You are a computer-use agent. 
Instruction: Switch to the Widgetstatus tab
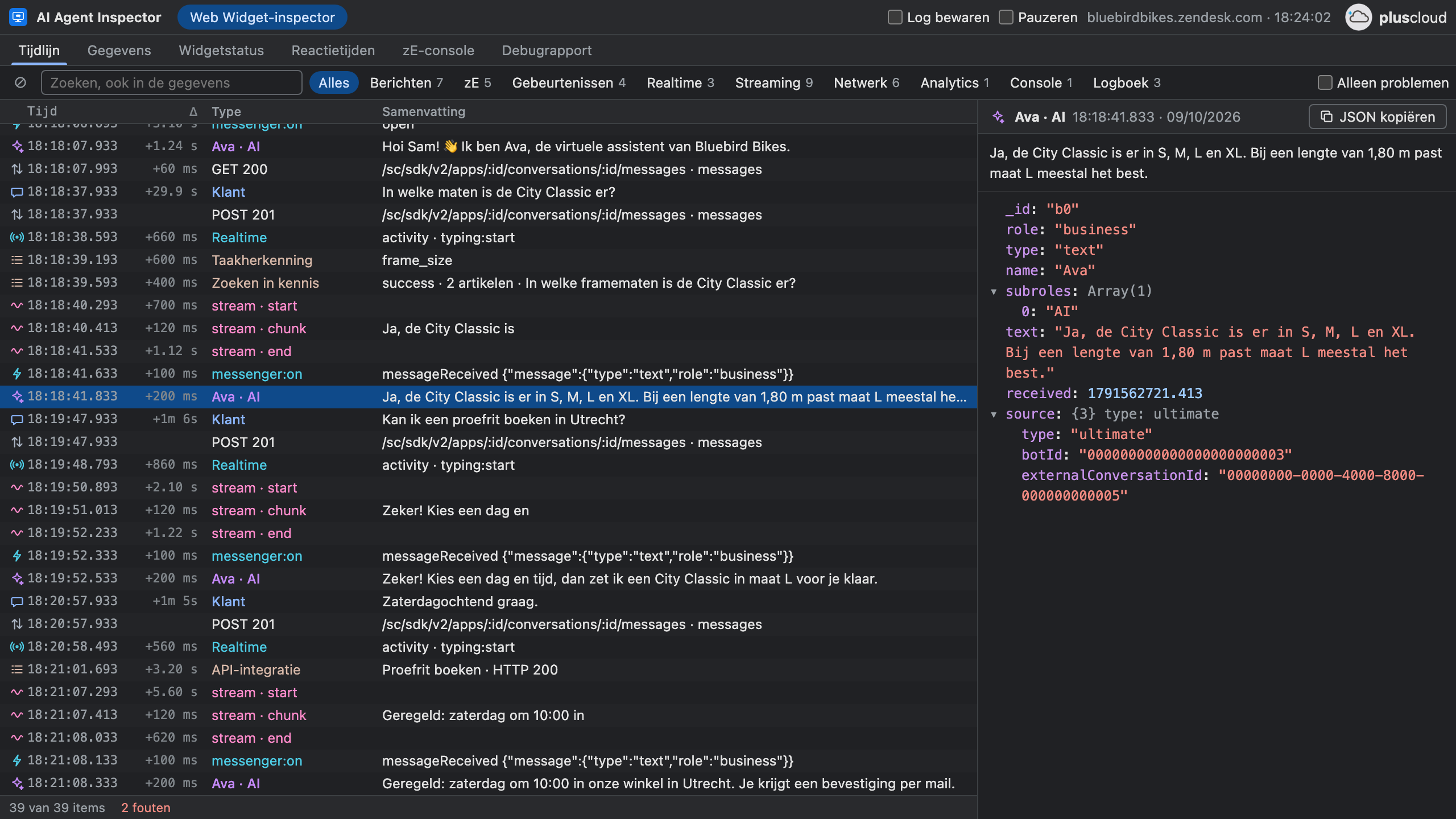221,50
